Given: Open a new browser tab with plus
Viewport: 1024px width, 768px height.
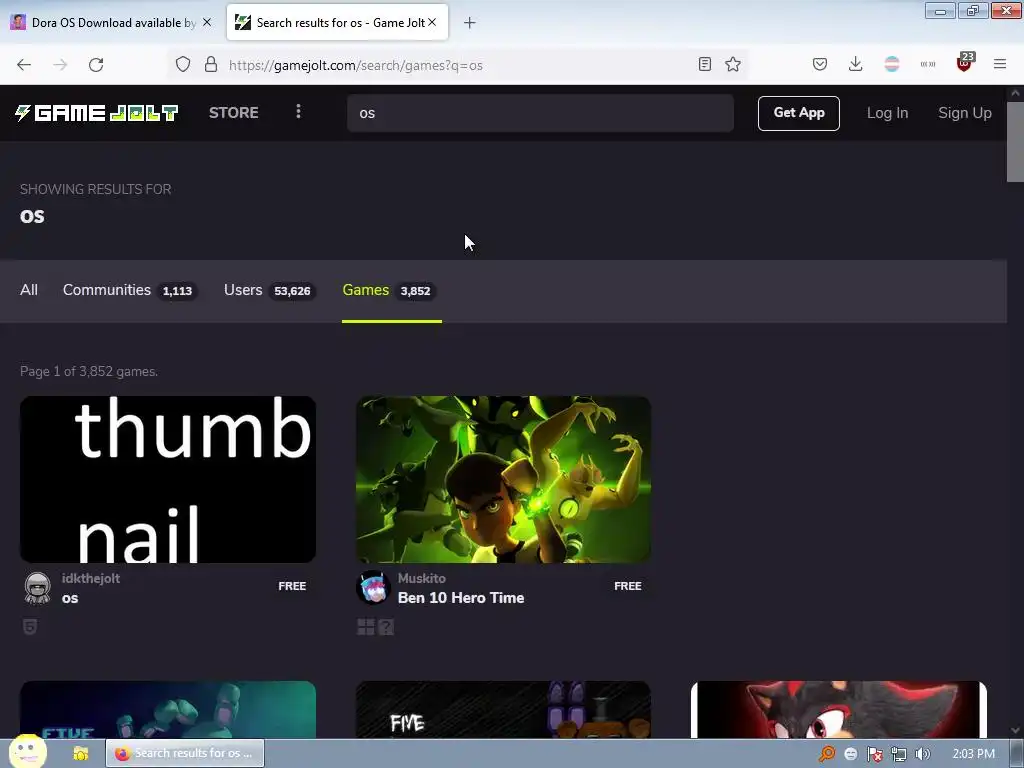Looking at the screenshot, I should (x=470, y=23).
